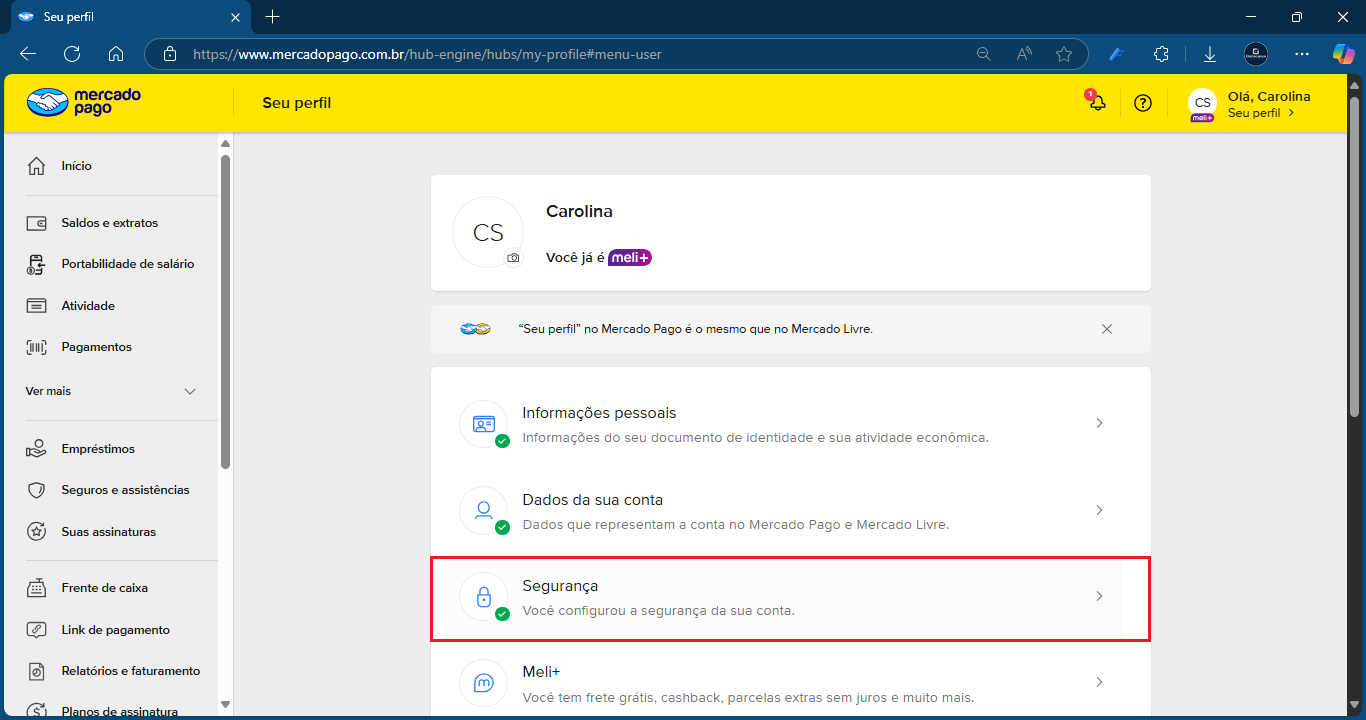Screen dimensions: 1366x720
Task: Click the Olá, Carolina Seu perfil link
Action: click(1267, 104)
